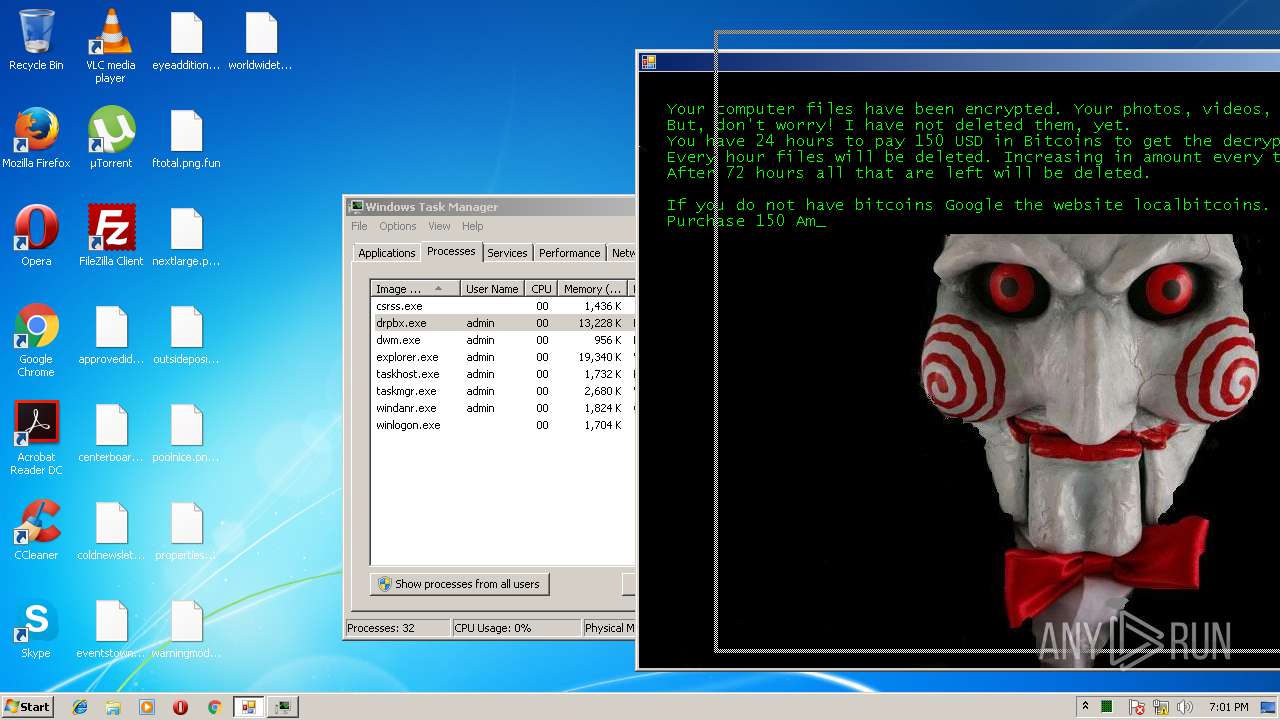Open Mozilla Firefox desktop shortcut

pyautogui.click(x=36, y=138)
